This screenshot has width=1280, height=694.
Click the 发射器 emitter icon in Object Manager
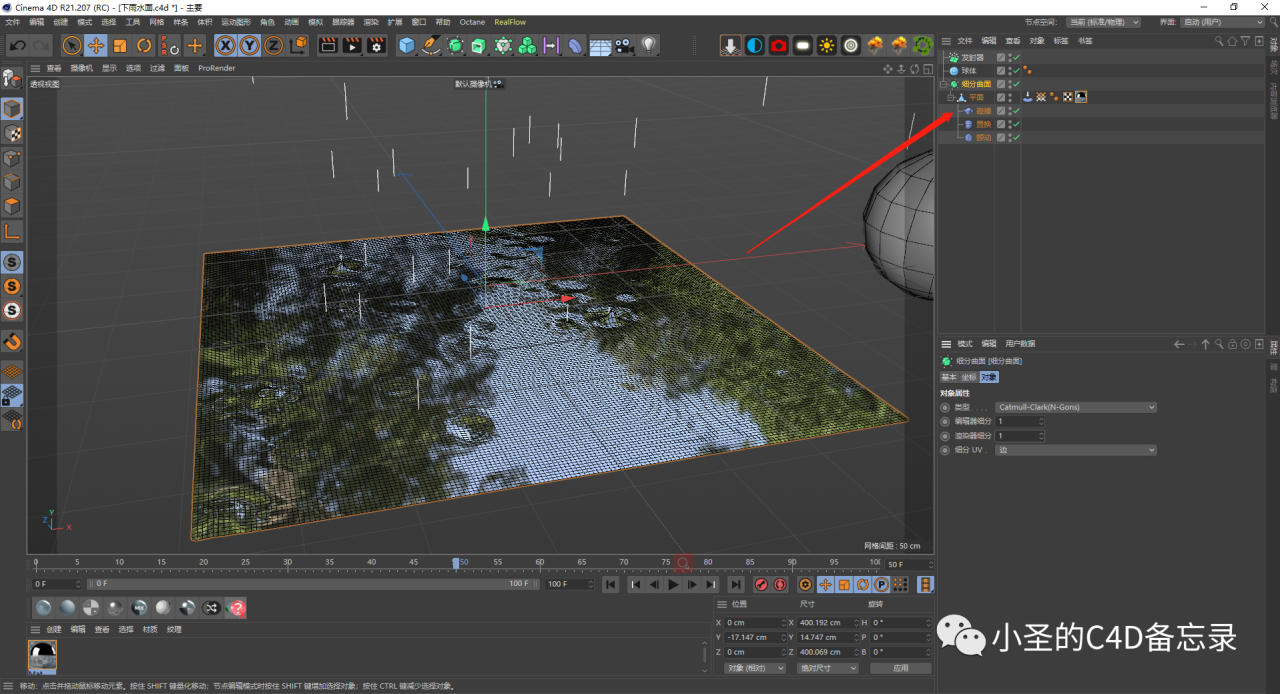point(955,58)
